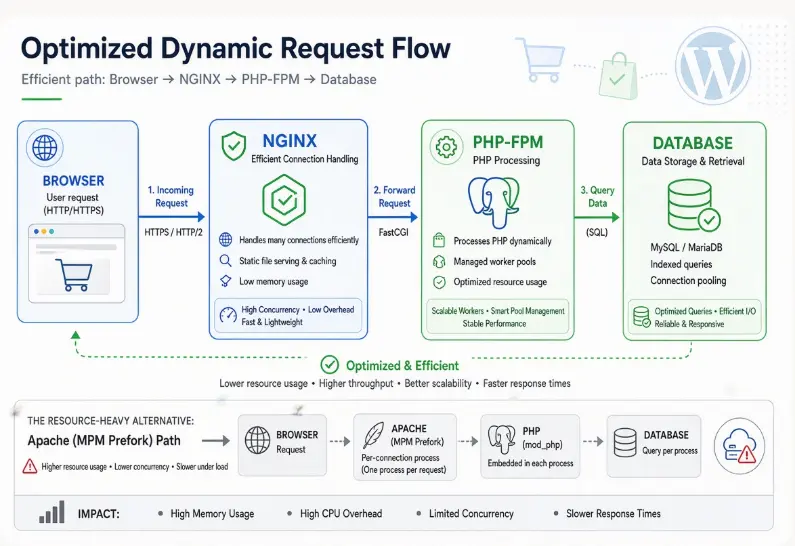This screenshot has height=546, width=795.
Task: Click 'MySQL / MariaDB' text
Action: pyautogui.click(x=686, y=247)
